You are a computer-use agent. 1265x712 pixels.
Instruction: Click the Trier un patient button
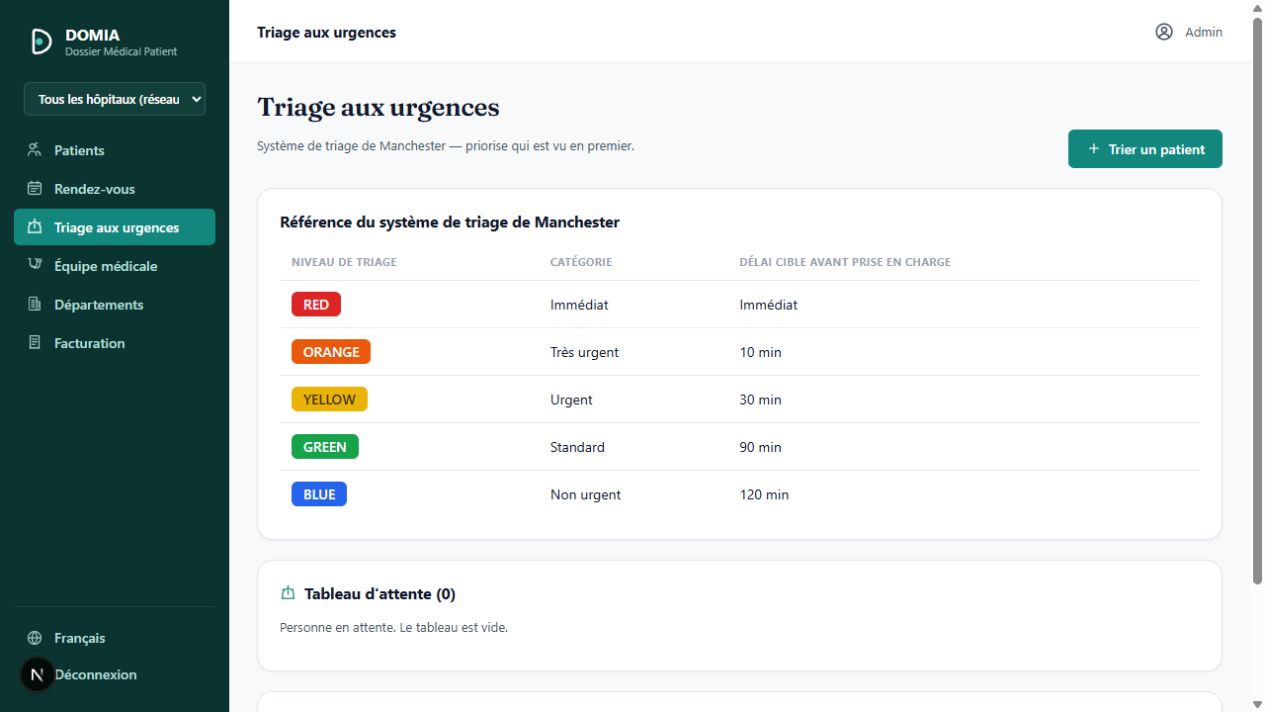(x=1145, y=149)
